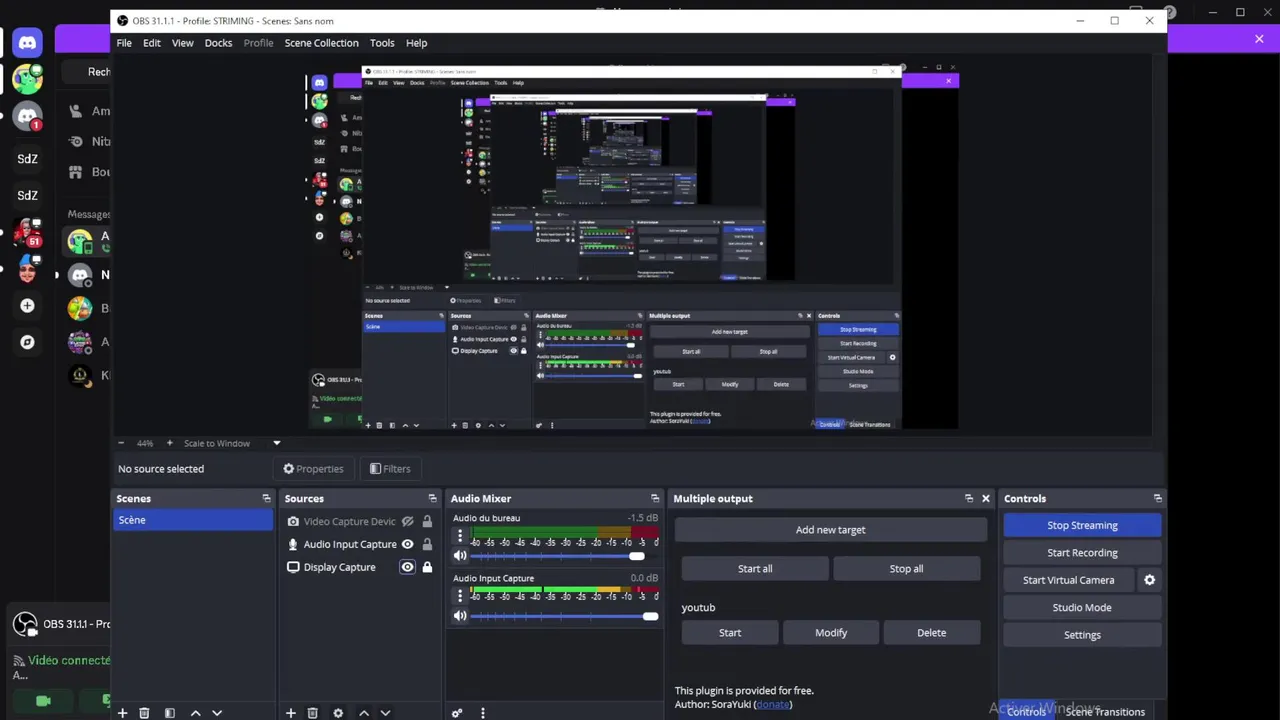Open Discord home icon in the server list
The height and width of the screenshot is (720, 1280).
(x=27, y=42)
